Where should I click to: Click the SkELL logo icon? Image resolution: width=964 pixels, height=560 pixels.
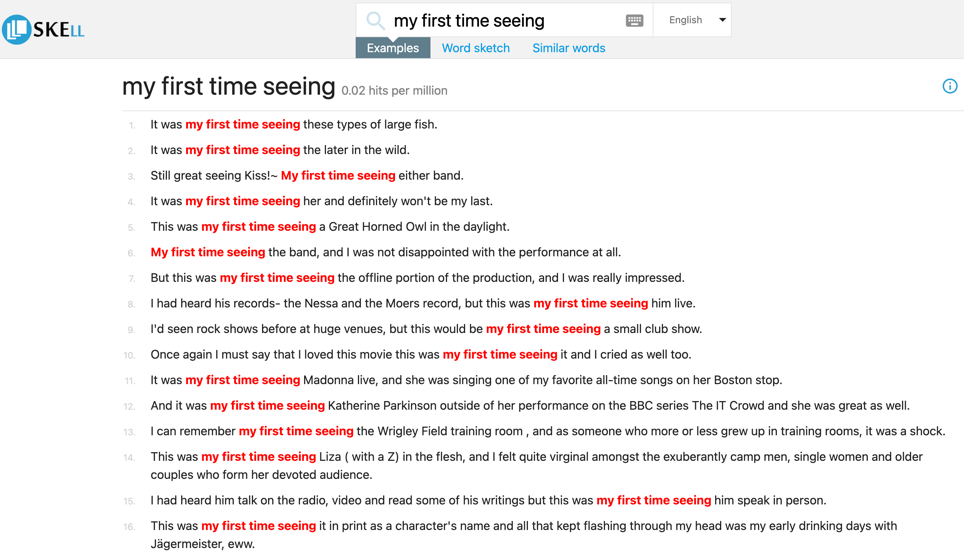point(17,30)
